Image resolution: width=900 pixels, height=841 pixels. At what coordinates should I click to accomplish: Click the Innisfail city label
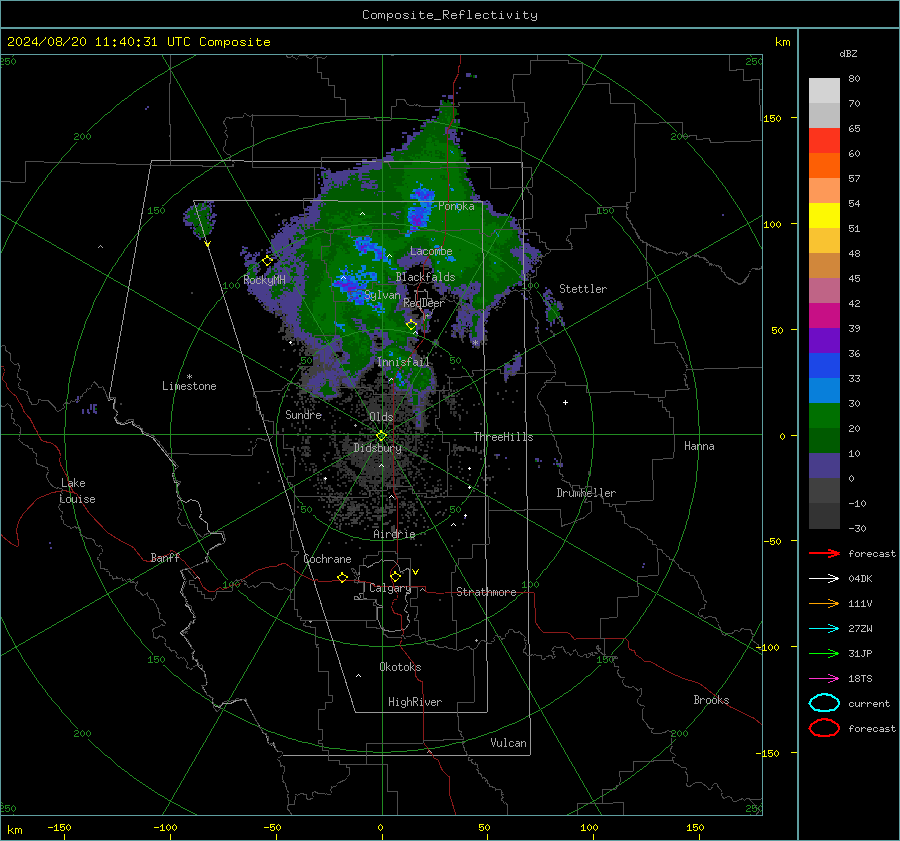pyautogui.click(x=403, y=362)
